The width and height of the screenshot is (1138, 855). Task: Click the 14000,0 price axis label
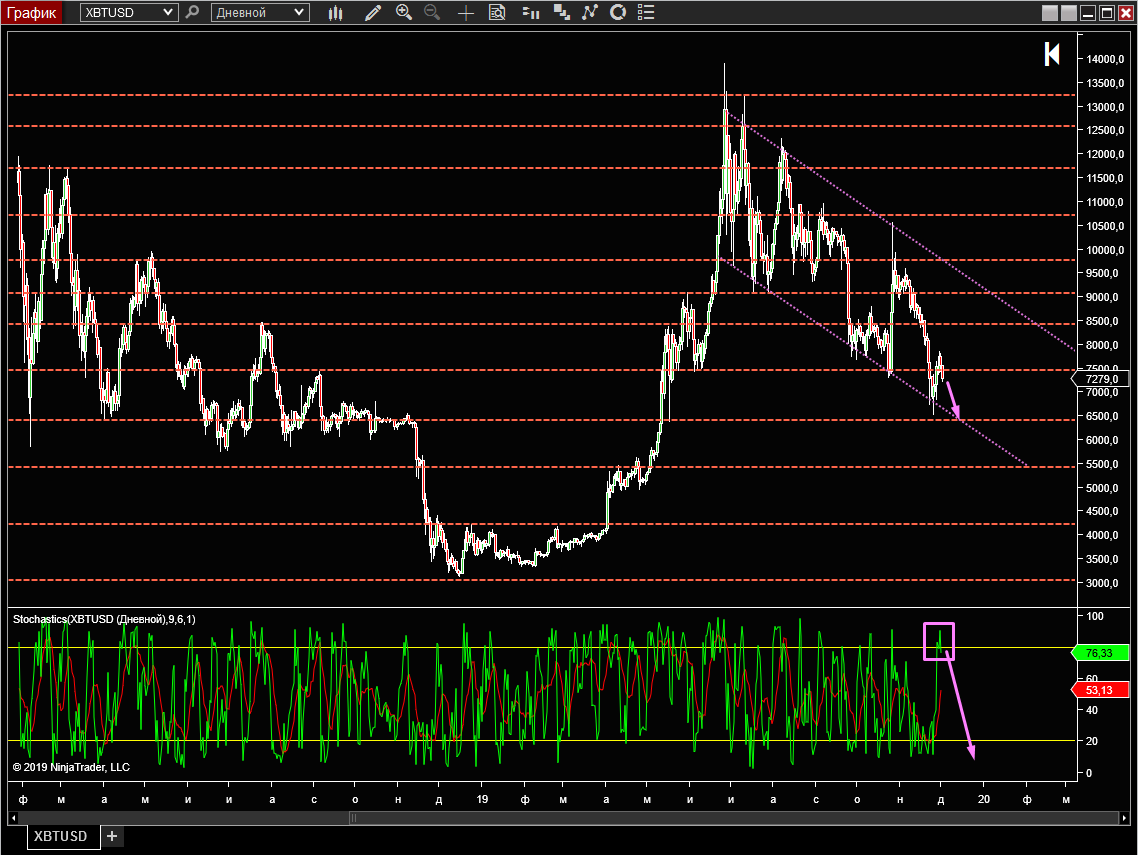[1105, 60]
